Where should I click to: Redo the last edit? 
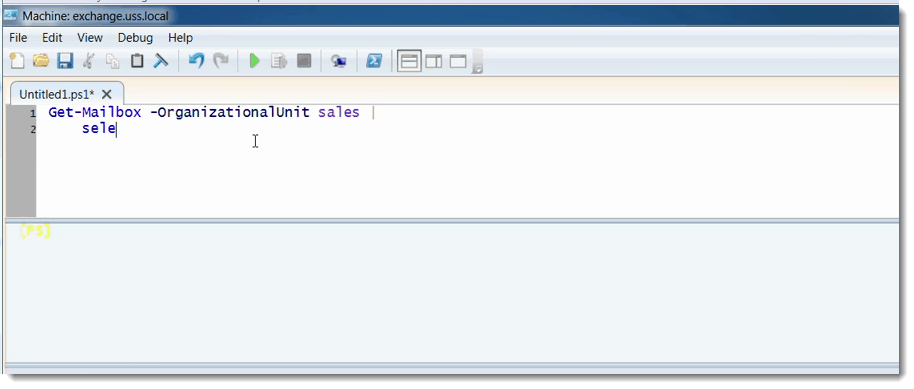221,61
